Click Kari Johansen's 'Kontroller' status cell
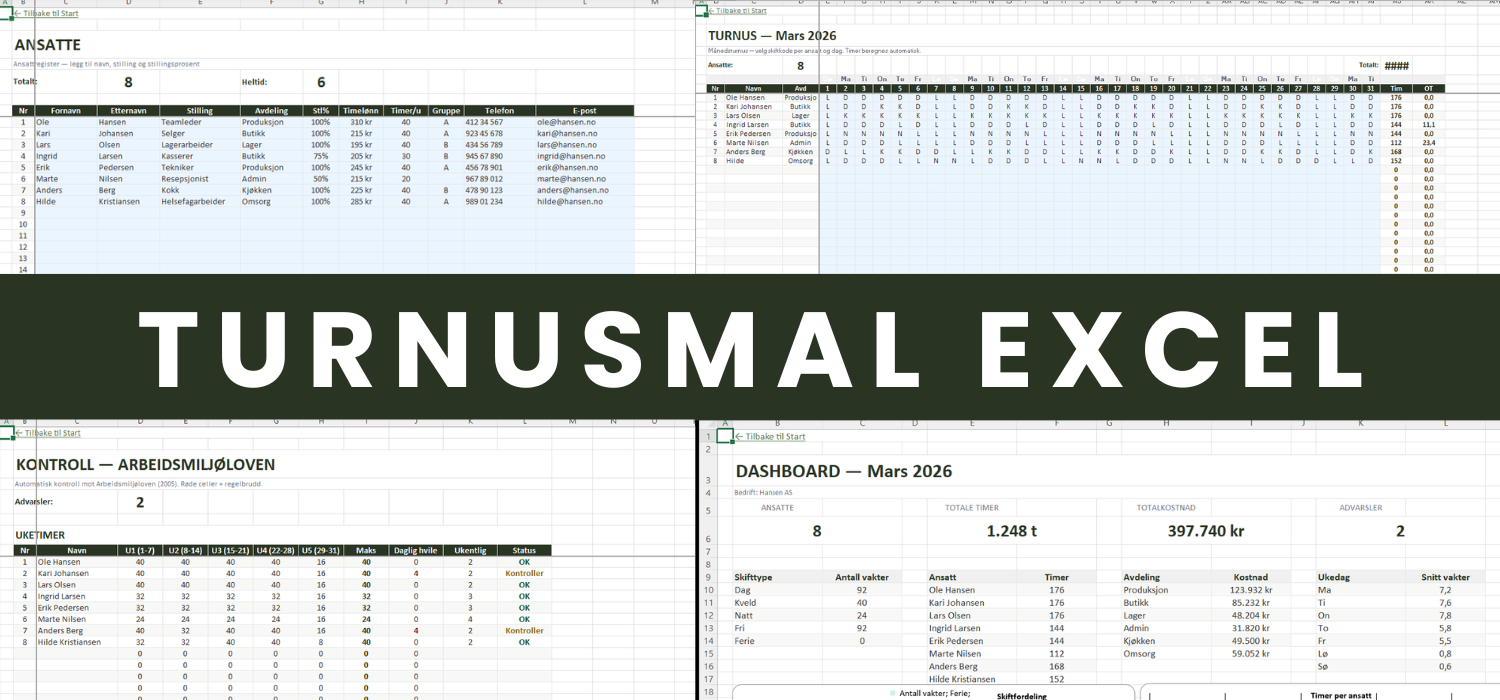Screen dimensions: 1500x700 (x=524, y=573)
